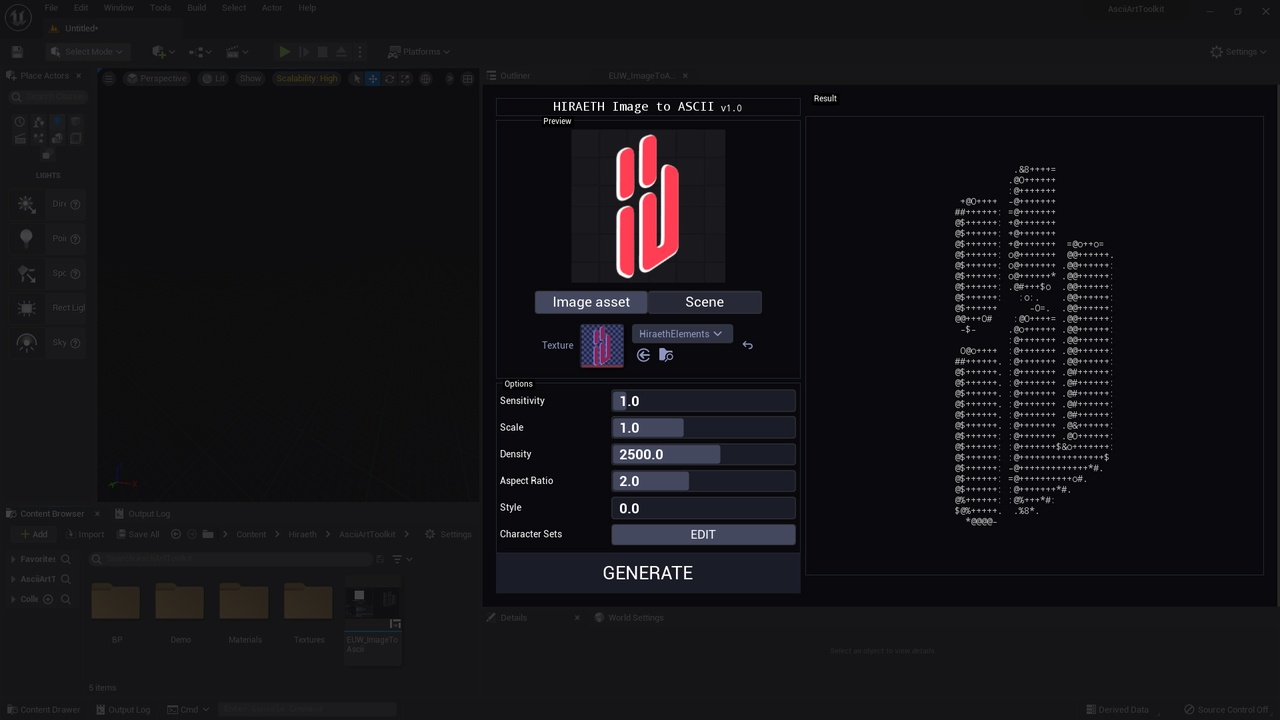The image size is (1280, 720).
Task: Reset Texture property to default
Action: click(748, 345)
